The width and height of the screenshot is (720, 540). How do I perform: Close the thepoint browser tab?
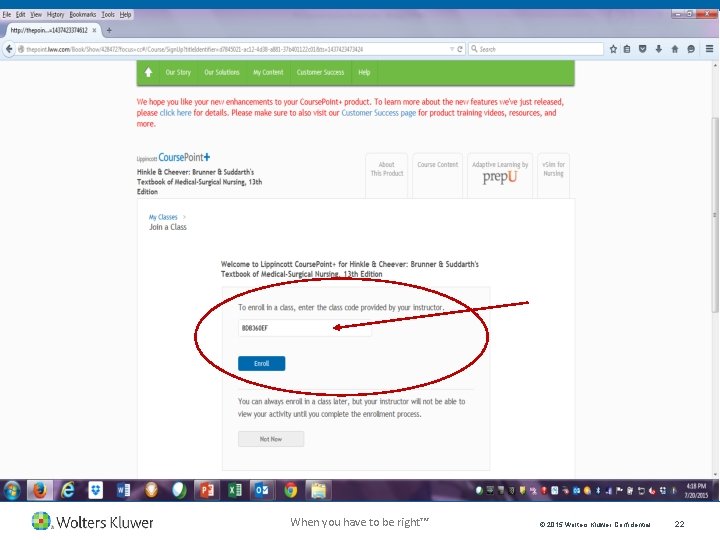(x=94, y=30)
